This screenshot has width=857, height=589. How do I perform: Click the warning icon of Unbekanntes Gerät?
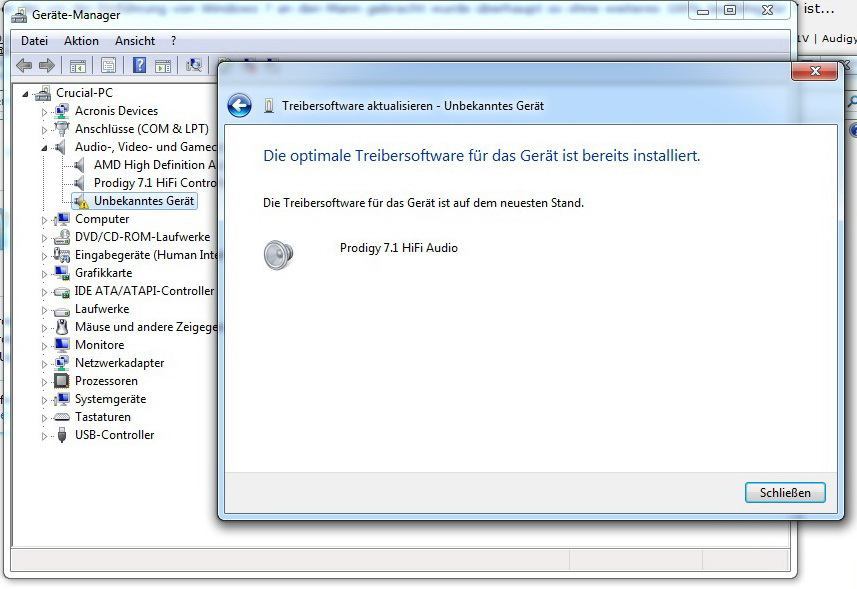(81, 201)
